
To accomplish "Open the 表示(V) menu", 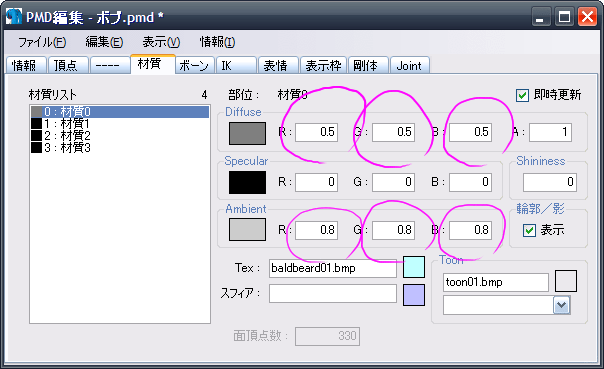I will click(161, 42).
